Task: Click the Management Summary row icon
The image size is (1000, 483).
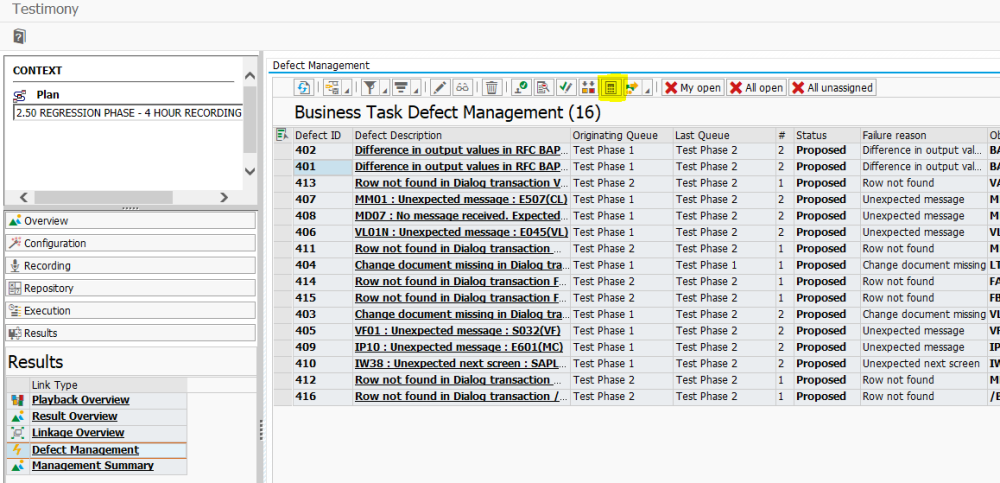Action: coord(17,465)
